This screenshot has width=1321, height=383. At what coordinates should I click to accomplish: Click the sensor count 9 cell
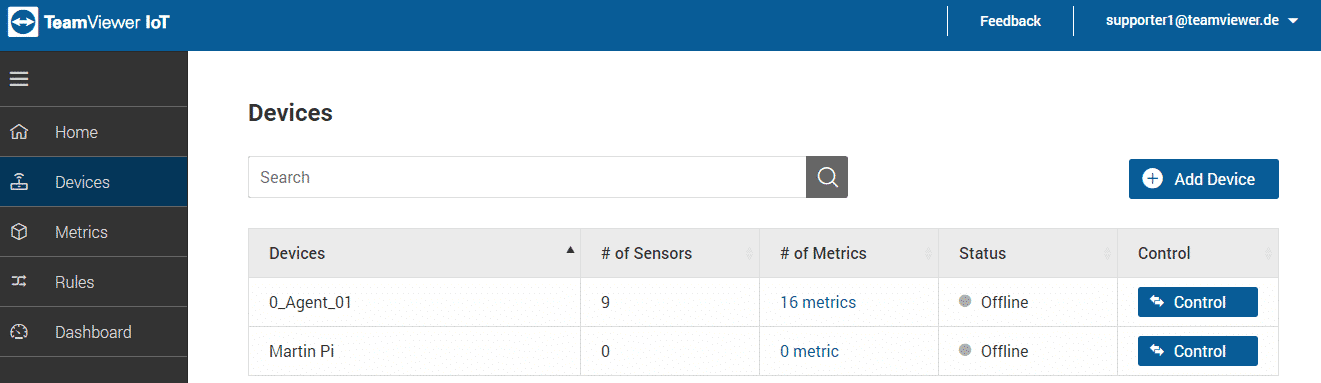tap(670, 302)
